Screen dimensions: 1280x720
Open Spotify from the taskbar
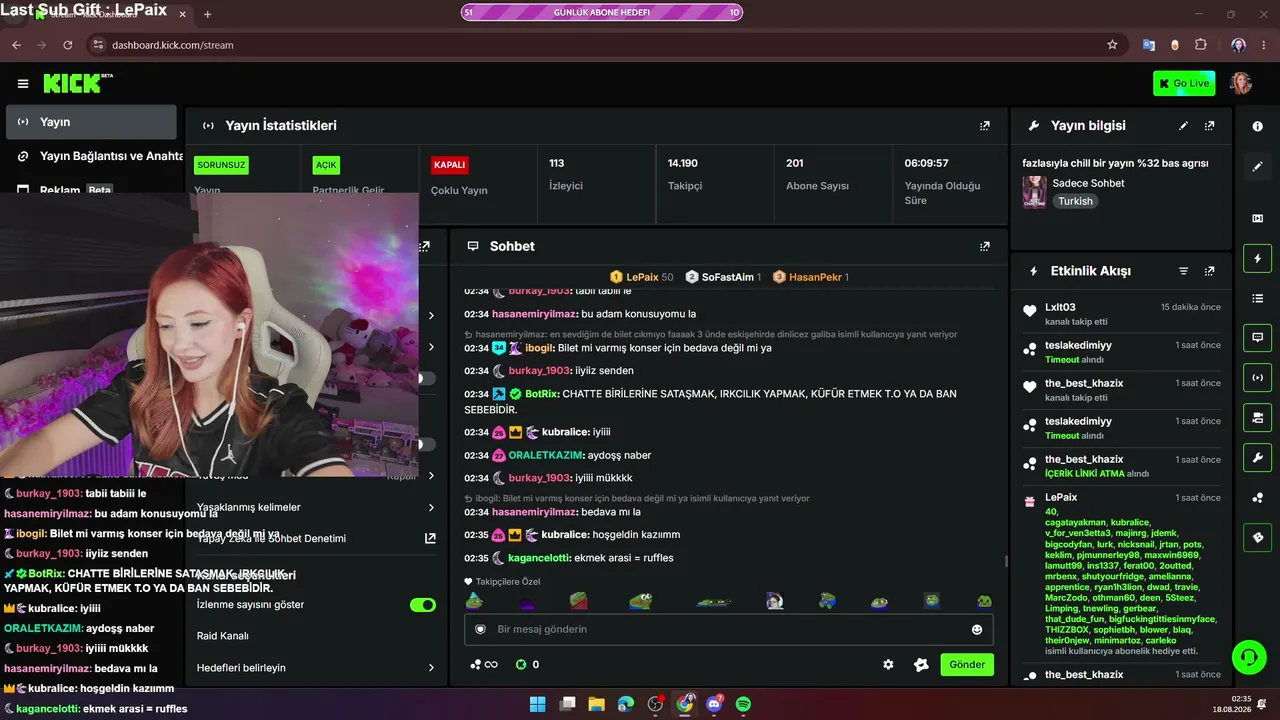(743, 704)
